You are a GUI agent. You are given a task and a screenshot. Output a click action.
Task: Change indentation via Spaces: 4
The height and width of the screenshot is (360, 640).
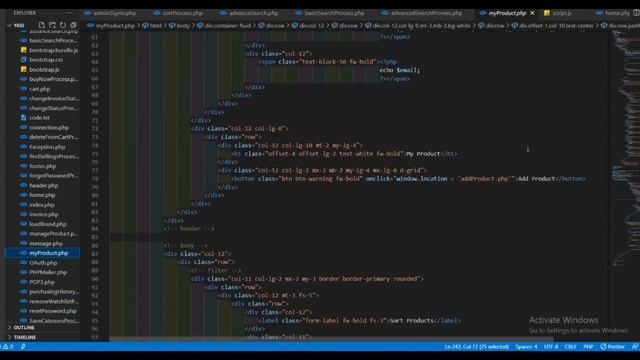(526, 347)
